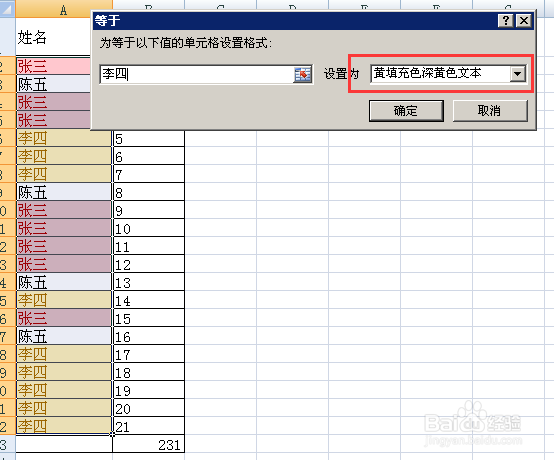Select 李四 cell beside number 21
The width and height of the screenshot is (554, 460).
64,426
